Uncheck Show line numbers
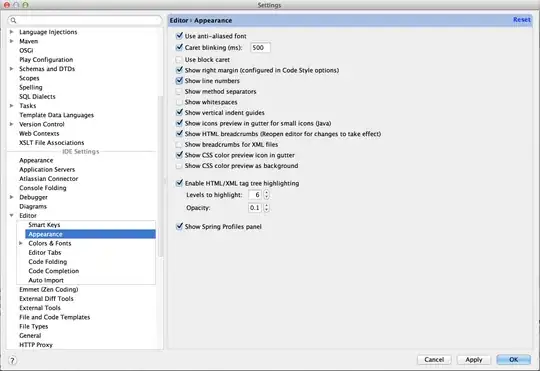This screenshot has height=371, width=540. coord(179,81)
